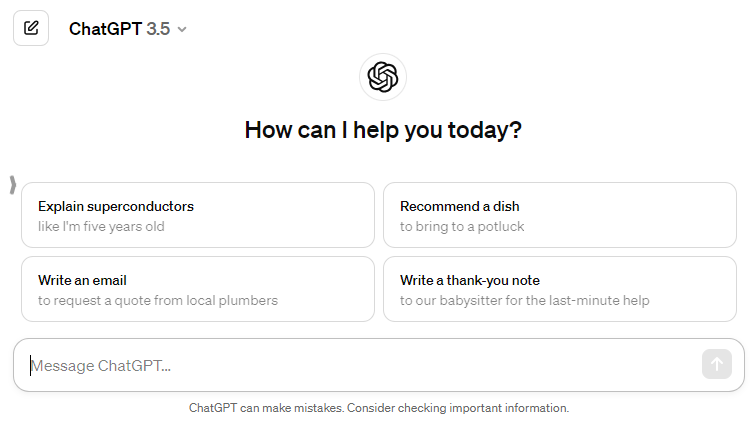
Task: Click the to bring to a potluck subtitle
Action: coord(462,226)
